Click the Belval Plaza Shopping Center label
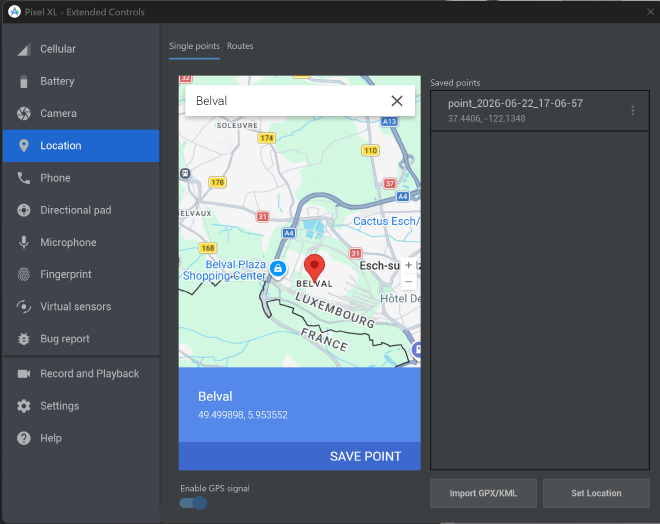 point(224,270)
